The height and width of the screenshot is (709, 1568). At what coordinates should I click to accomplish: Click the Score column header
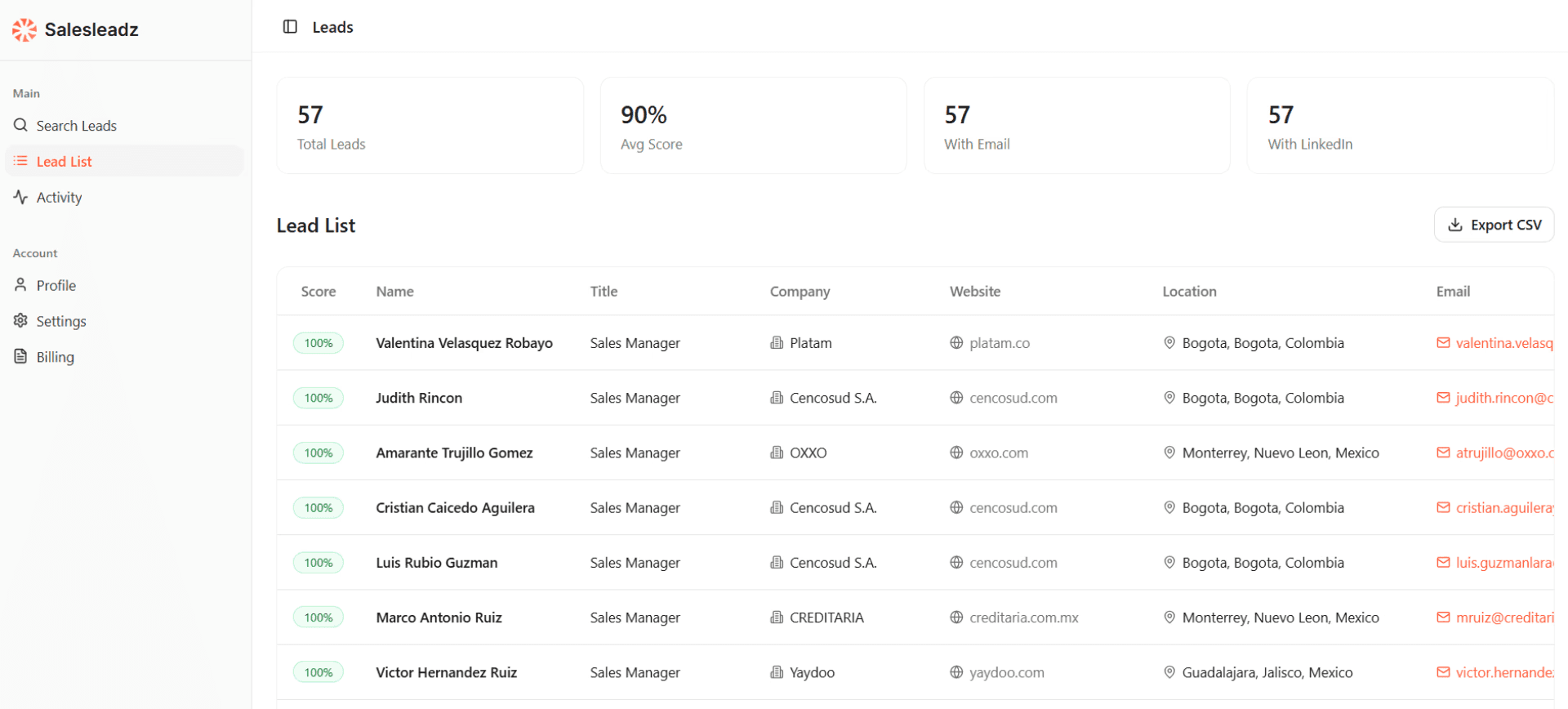tap(318, 292)
